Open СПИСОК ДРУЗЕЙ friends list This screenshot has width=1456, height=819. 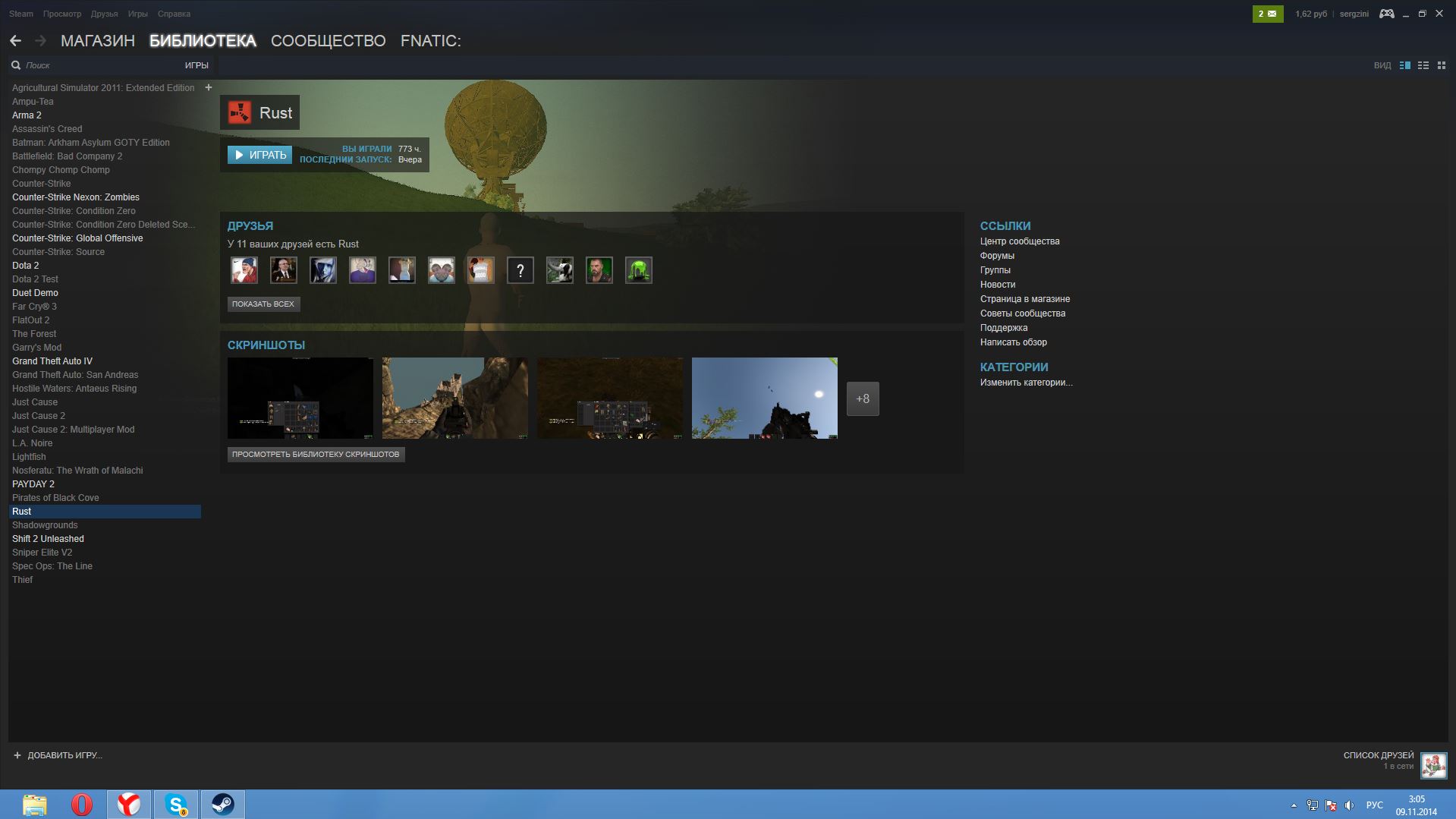[1379, 755]
